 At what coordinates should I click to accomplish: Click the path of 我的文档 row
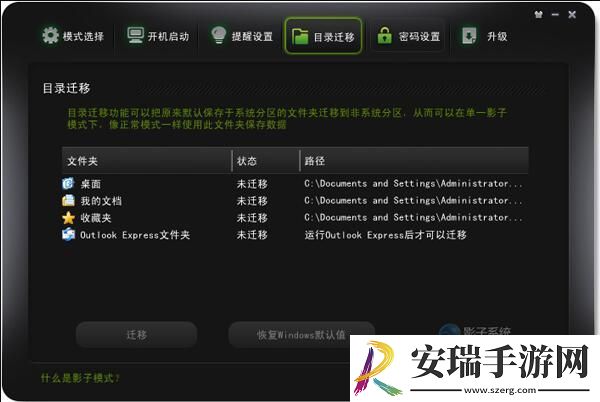[413, 200]
